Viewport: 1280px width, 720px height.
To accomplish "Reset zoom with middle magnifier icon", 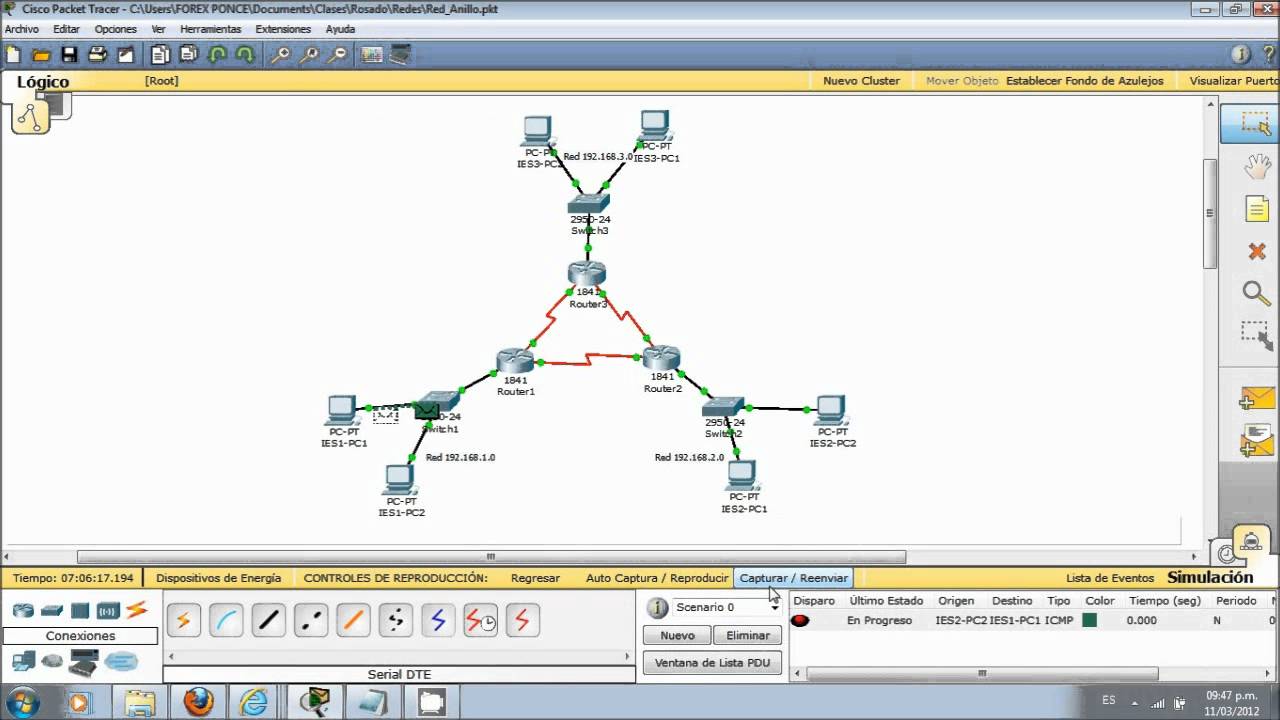I will click(x=309, y=55).
